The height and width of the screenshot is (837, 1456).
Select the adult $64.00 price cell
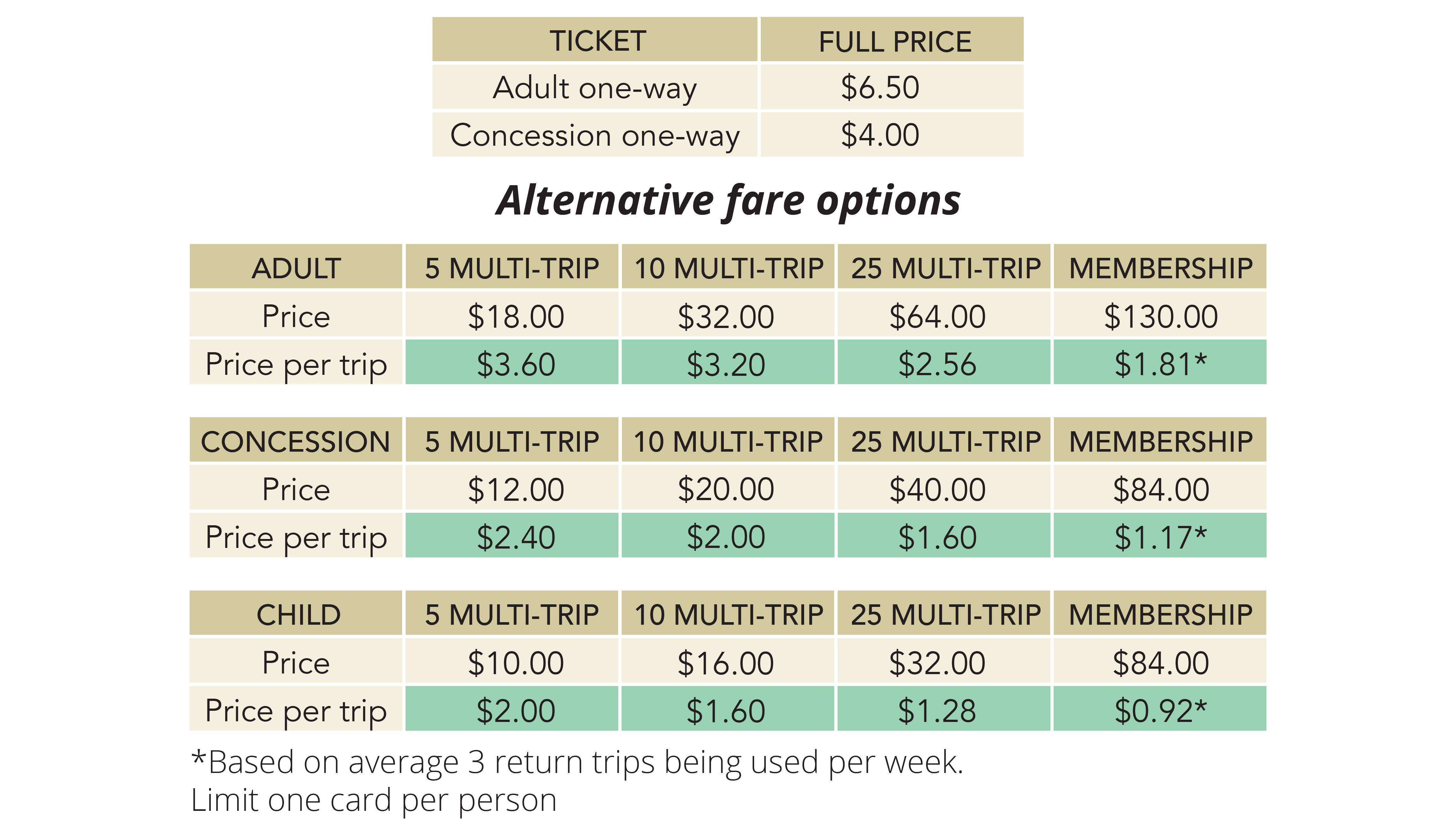click(x=943, y=316)
